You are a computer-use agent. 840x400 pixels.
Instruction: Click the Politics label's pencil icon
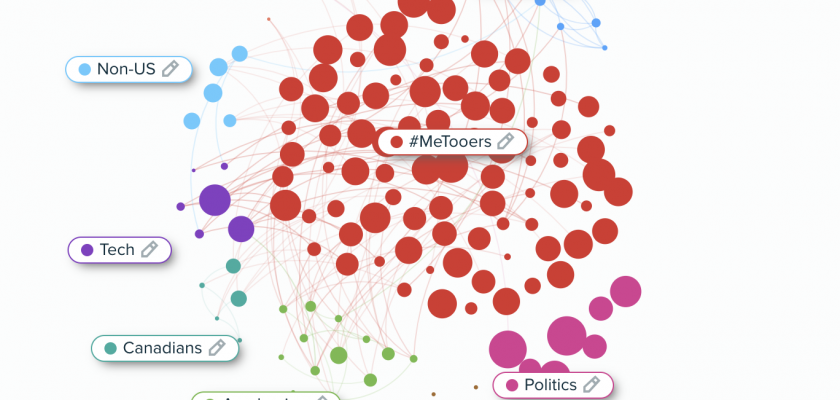(x=591, y=385)
